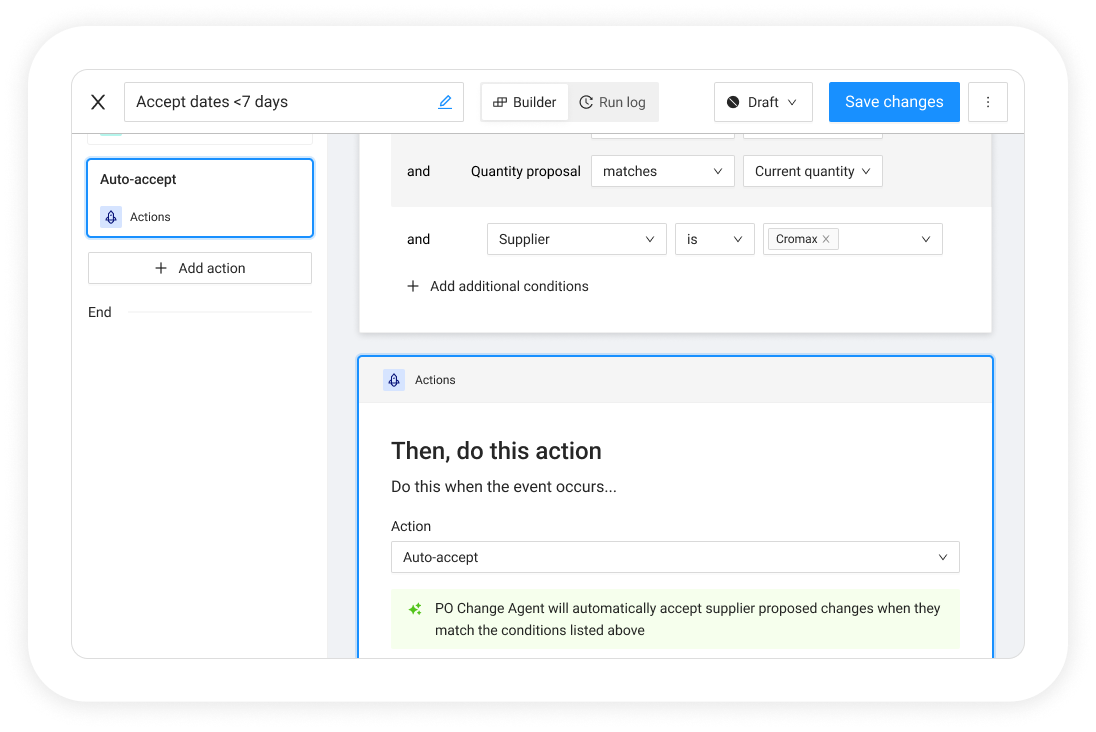Click the rocket icon in Auto-accept card
This screenshot has width=1096, height=732.
tap(111, 217)
